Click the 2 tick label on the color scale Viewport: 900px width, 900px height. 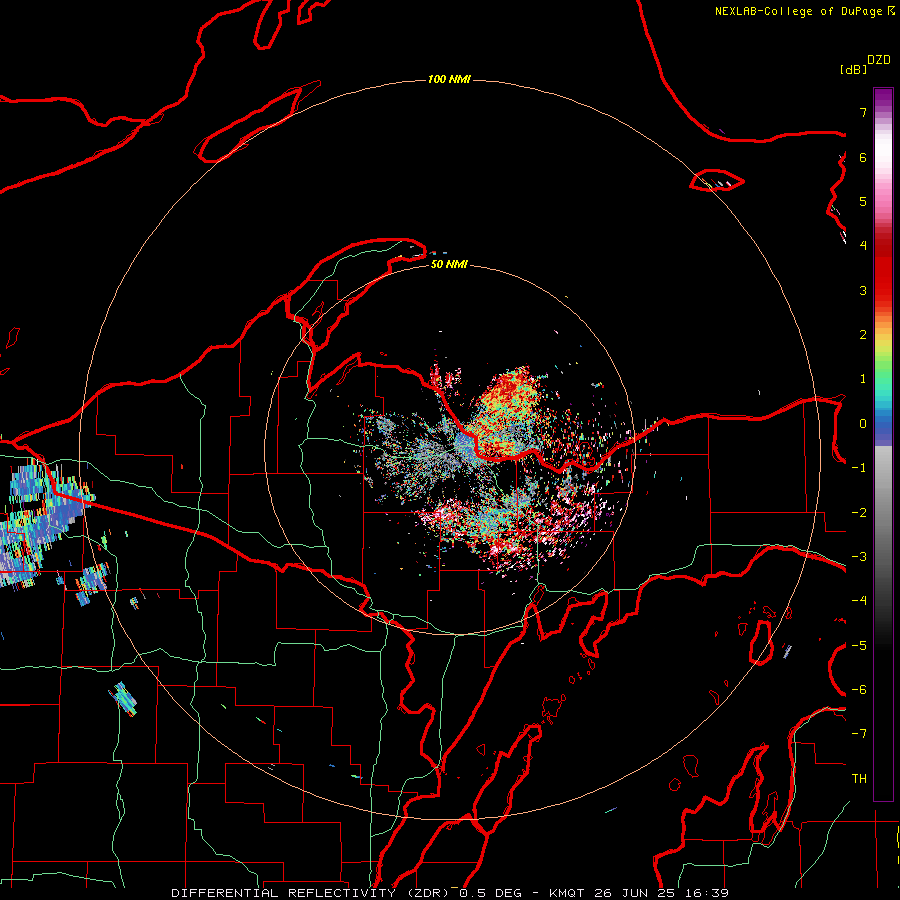(x=863, y=335)
